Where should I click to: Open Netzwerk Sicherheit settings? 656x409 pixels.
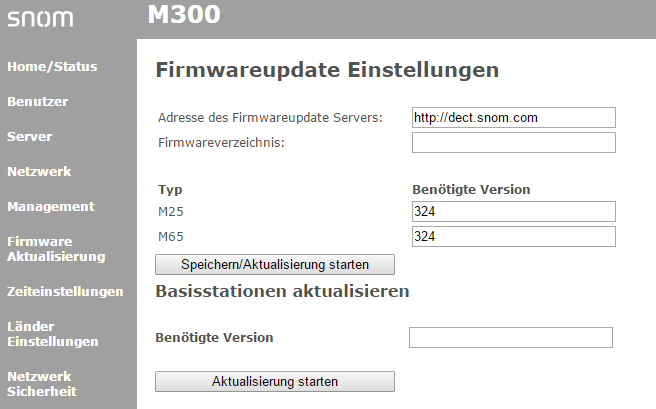pyautogui.click(x=42, y=384)
